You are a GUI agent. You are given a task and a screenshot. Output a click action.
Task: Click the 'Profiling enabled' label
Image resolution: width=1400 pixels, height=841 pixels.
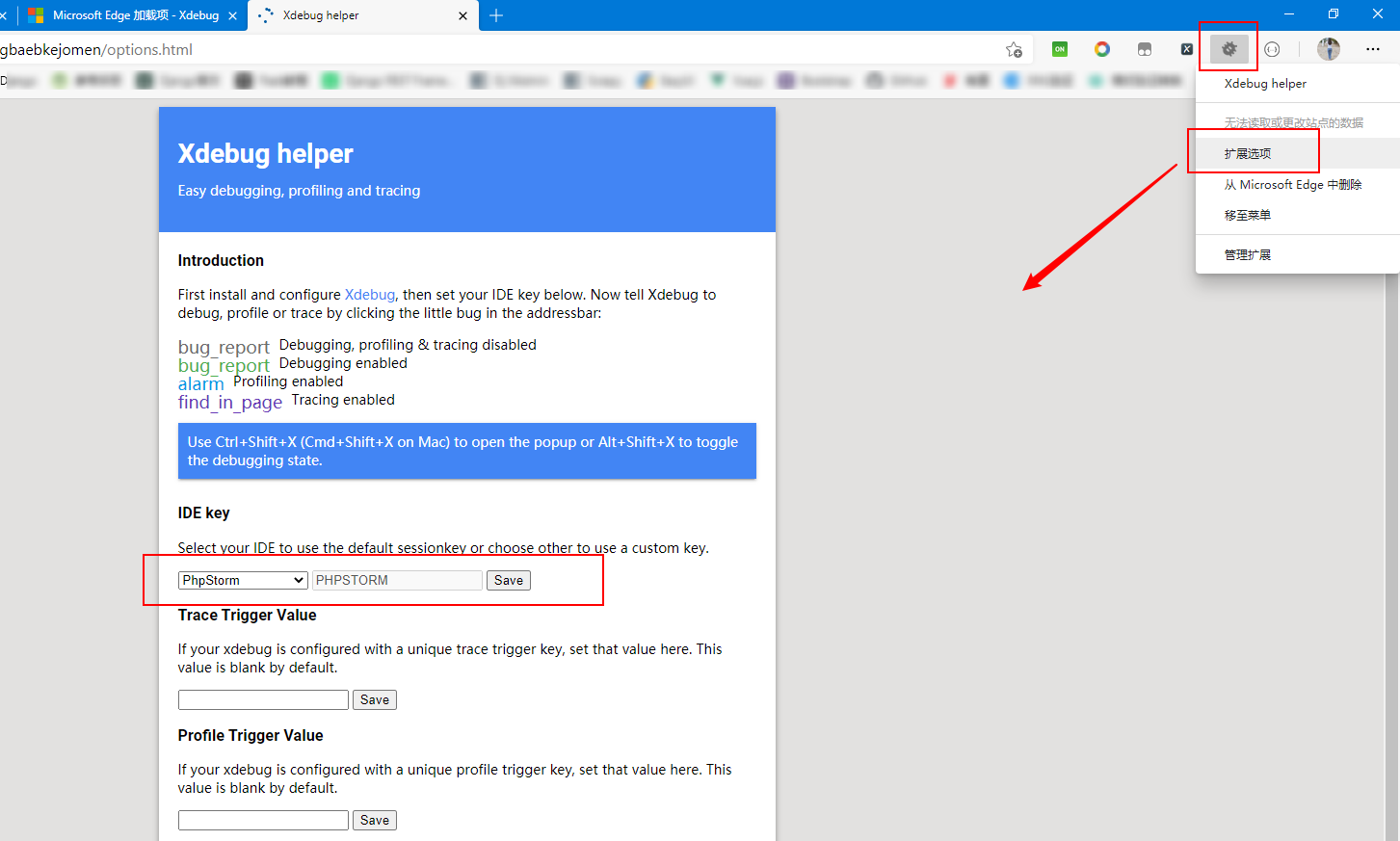[288, 381]
